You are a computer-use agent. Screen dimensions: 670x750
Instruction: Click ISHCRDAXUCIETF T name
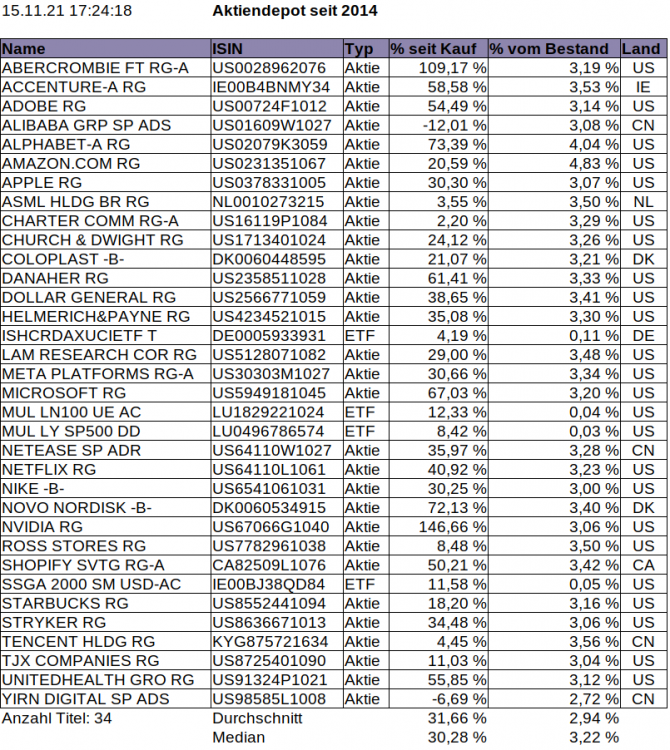pos(105,336)
